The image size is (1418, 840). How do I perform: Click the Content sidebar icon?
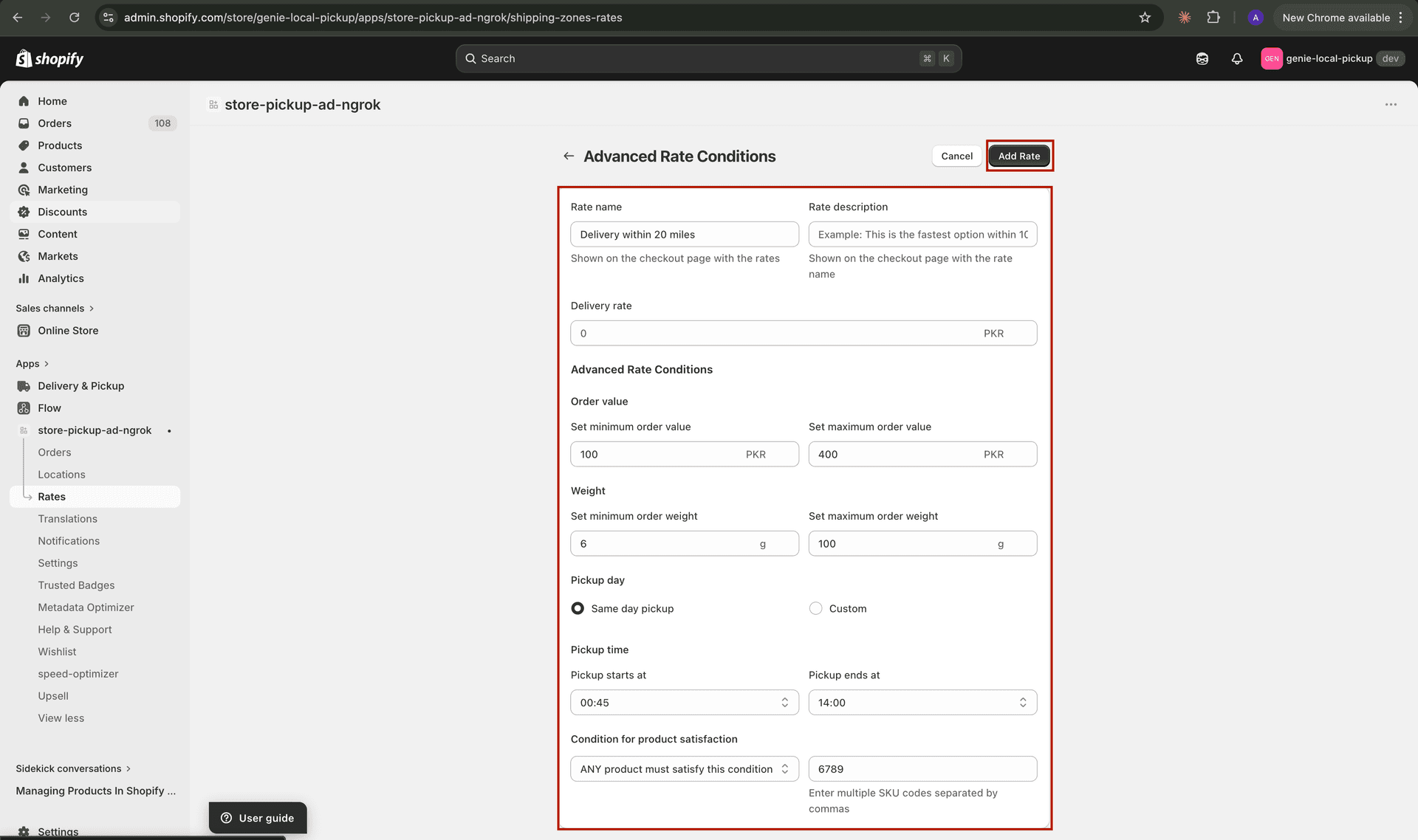pyautogui.click(x=24, y=234)
